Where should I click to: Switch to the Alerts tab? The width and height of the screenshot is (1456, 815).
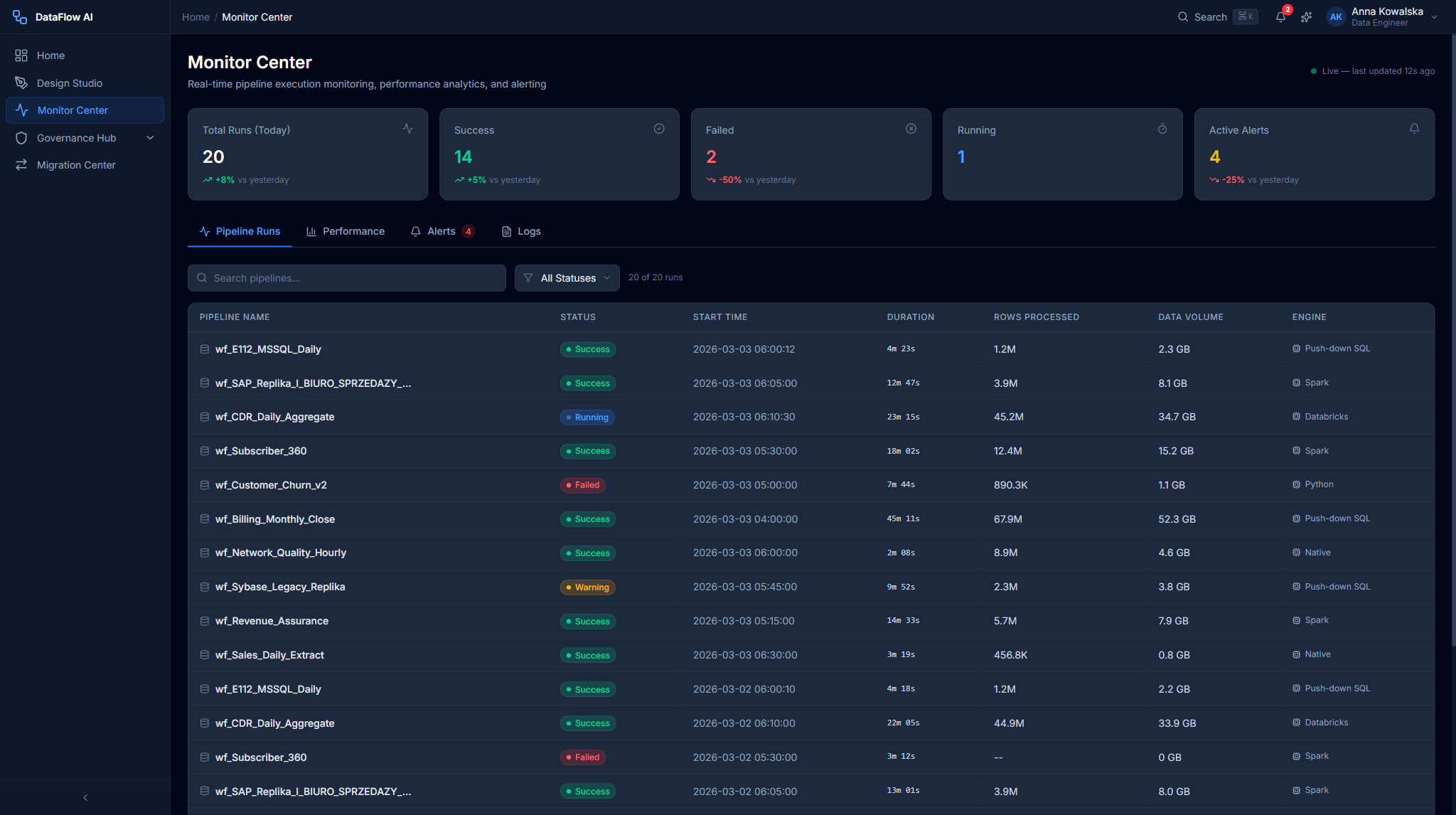click(442, 231)
